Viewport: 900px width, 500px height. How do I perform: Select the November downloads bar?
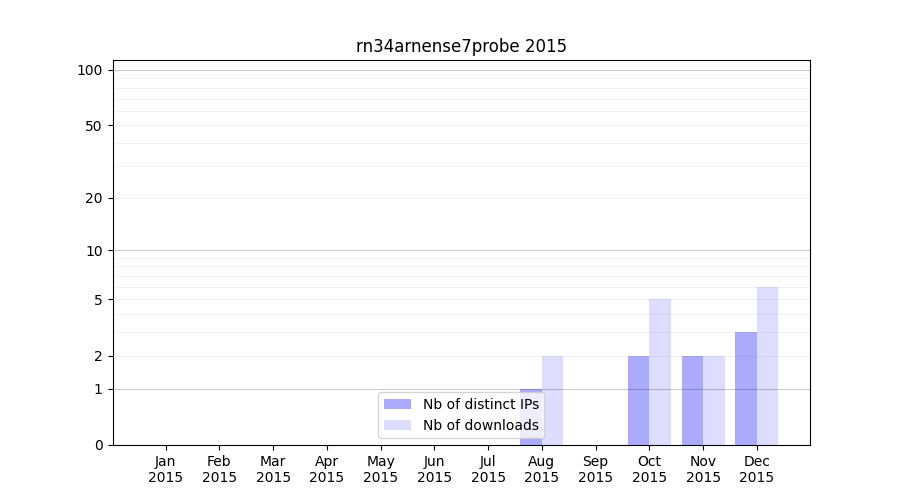click(x=714, y=400)
